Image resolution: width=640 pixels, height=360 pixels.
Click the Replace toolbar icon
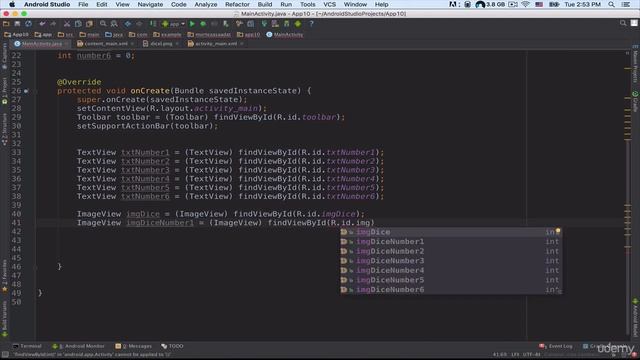114,24
